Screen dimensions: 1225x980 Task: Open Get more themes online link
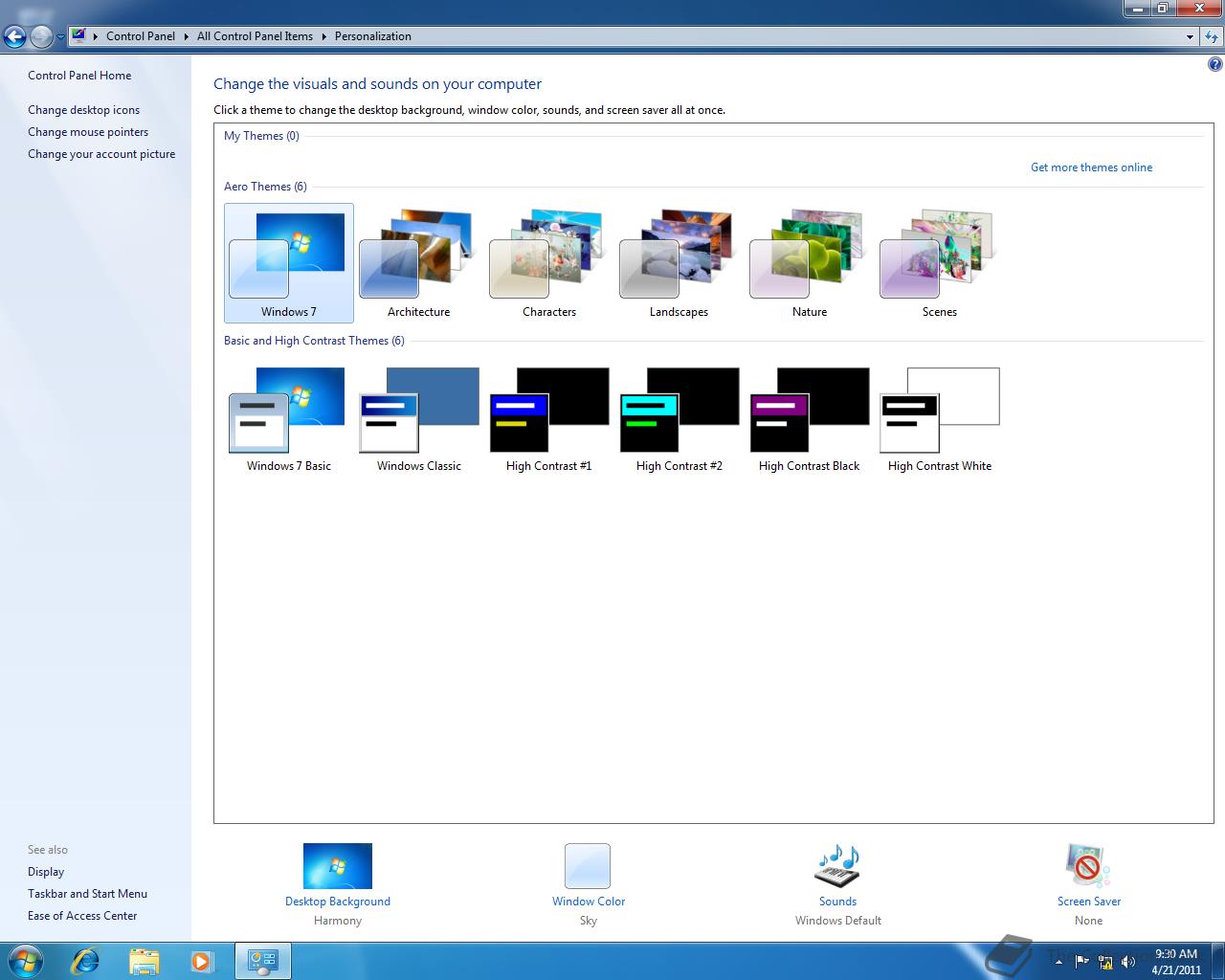click(x=1091, y=167)
